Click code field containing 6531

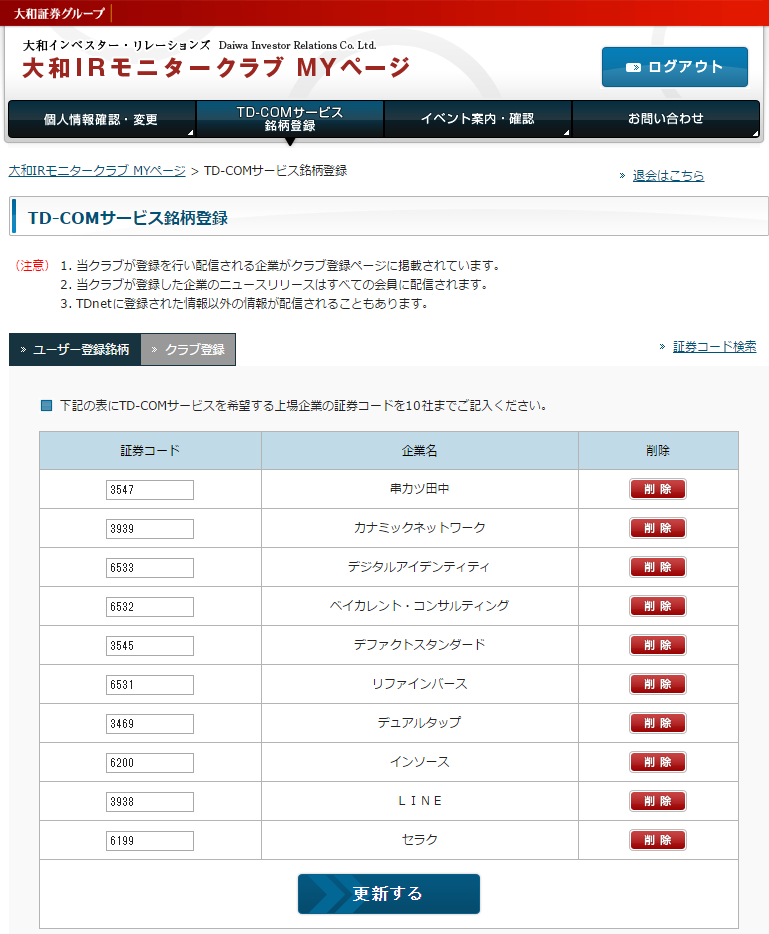click(x=150, y=685)
